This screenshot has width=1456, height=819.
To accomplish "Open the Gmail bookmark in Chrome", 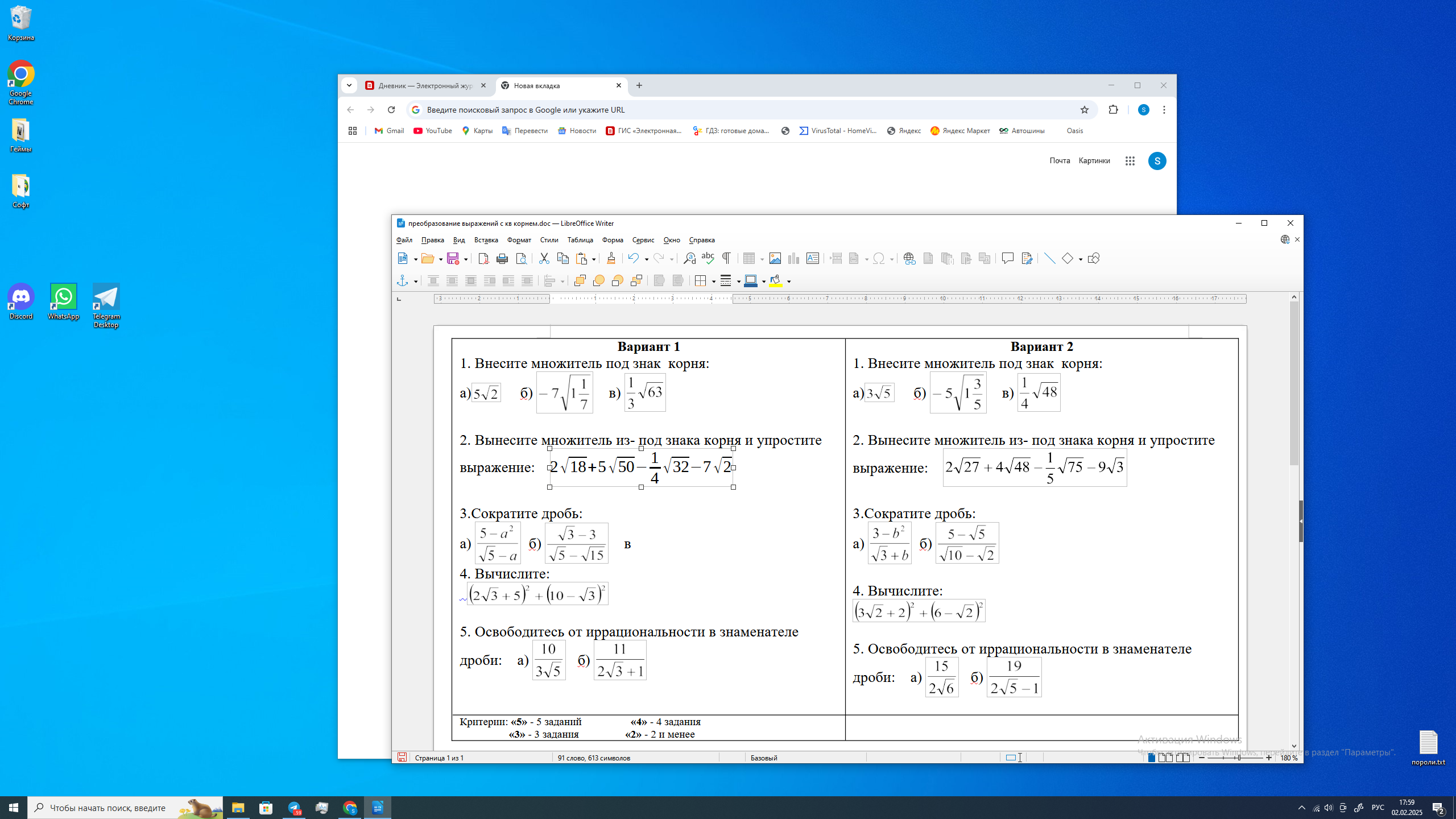I will click(x=390, y=131).
